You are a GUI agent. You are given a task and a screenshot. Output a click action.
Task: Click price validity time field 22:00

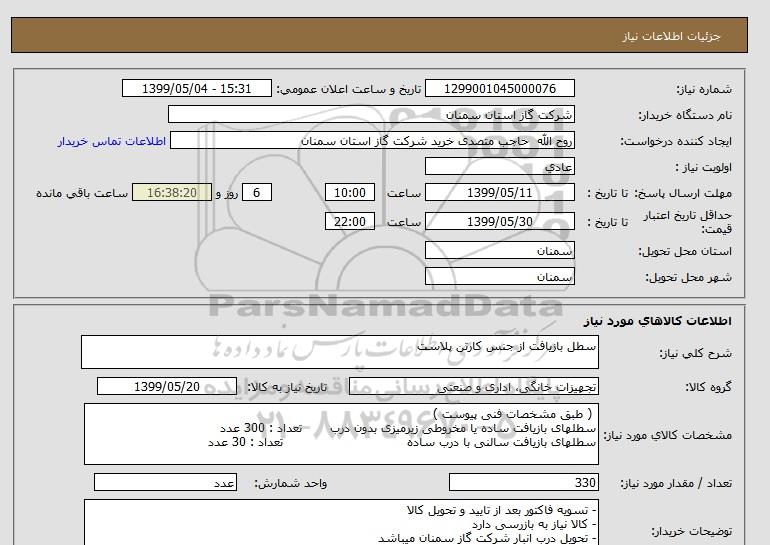tap(350, 221)
